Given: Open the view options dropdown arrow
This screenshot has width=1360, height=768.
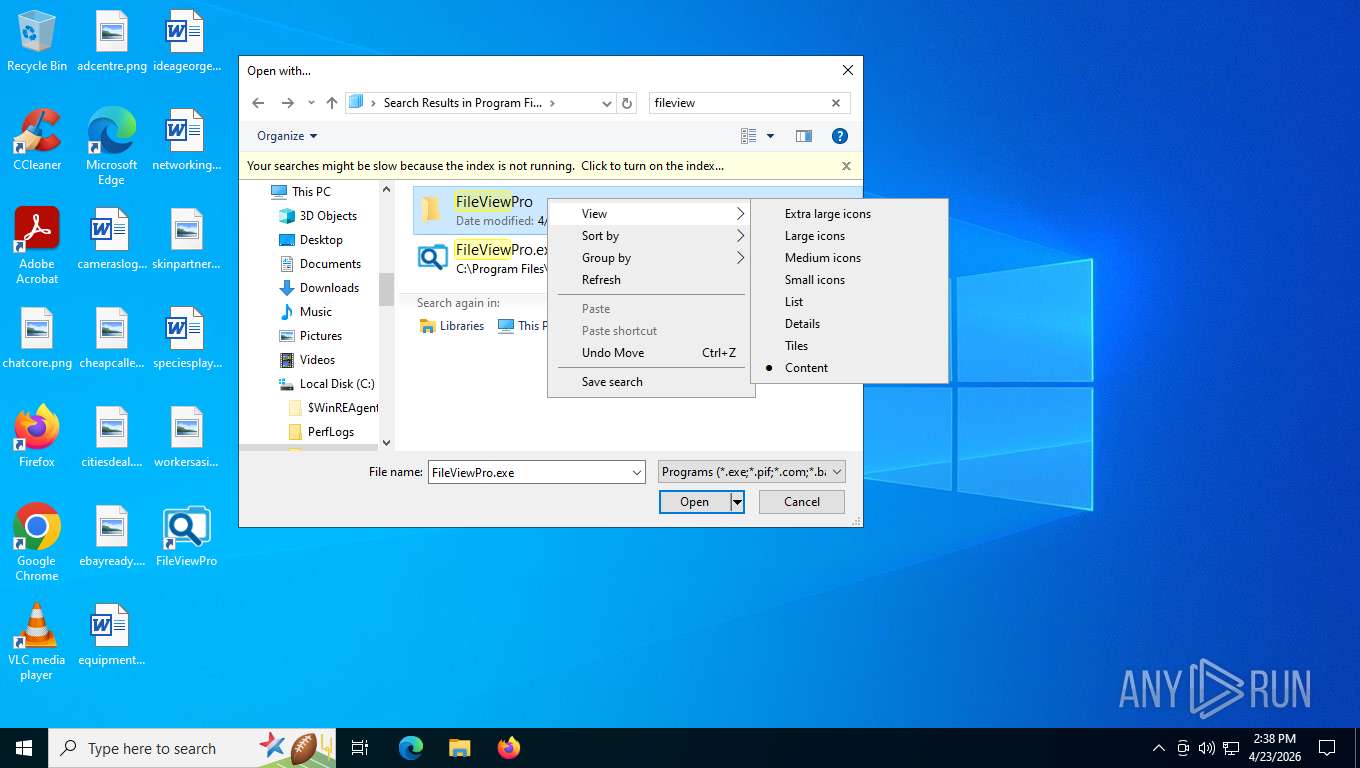Looking at the screenshot, I should click(x=770, y=136).
